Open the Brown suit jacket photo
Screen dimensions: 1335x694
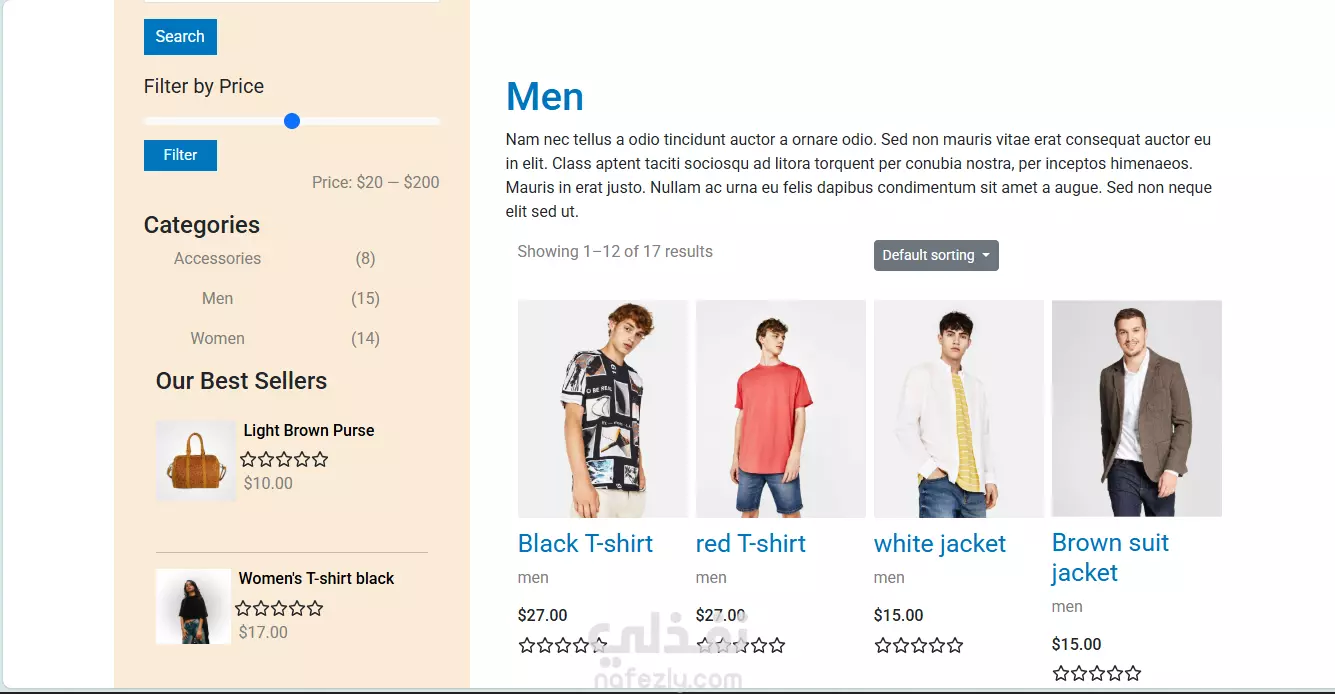1137,408
